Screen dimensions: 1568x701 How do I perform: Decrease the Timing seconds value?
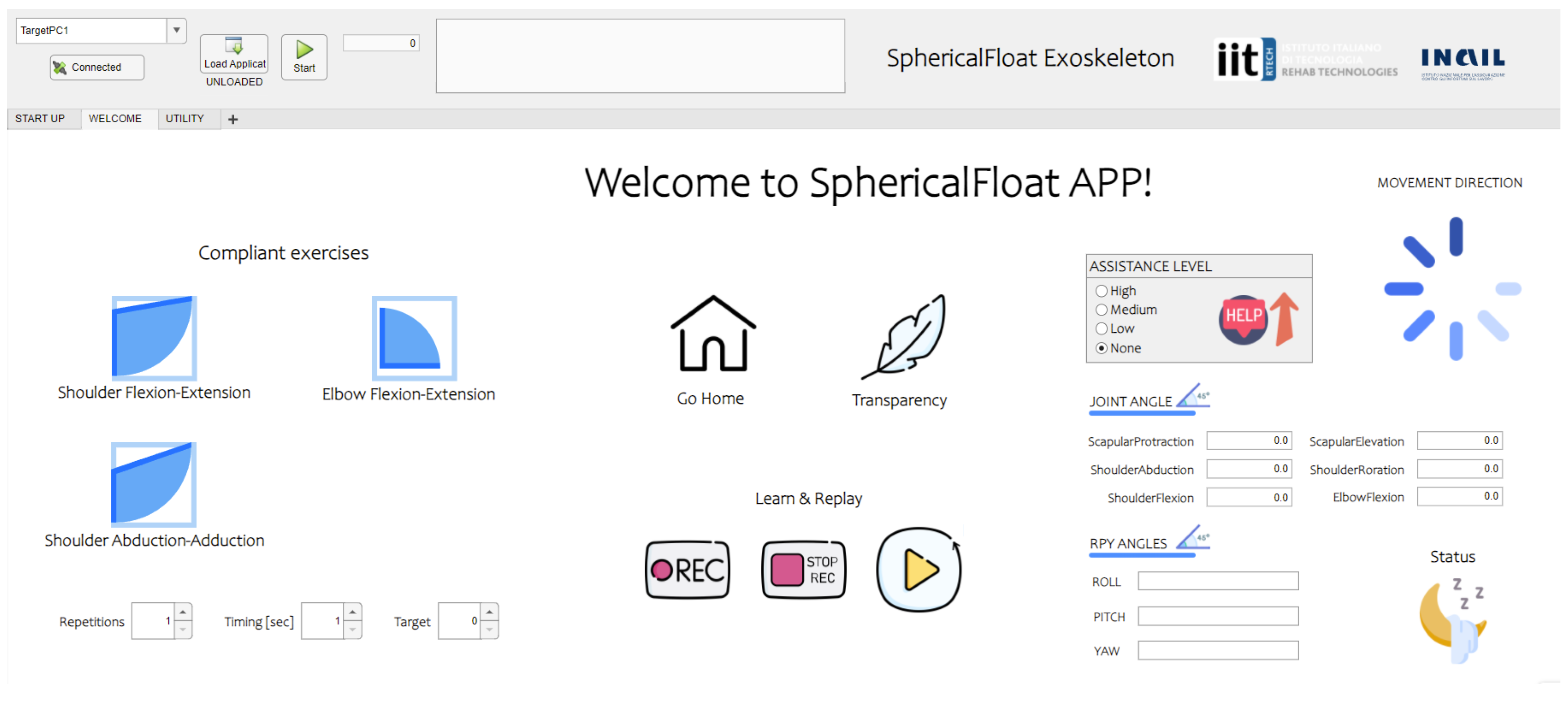(352, 630)
